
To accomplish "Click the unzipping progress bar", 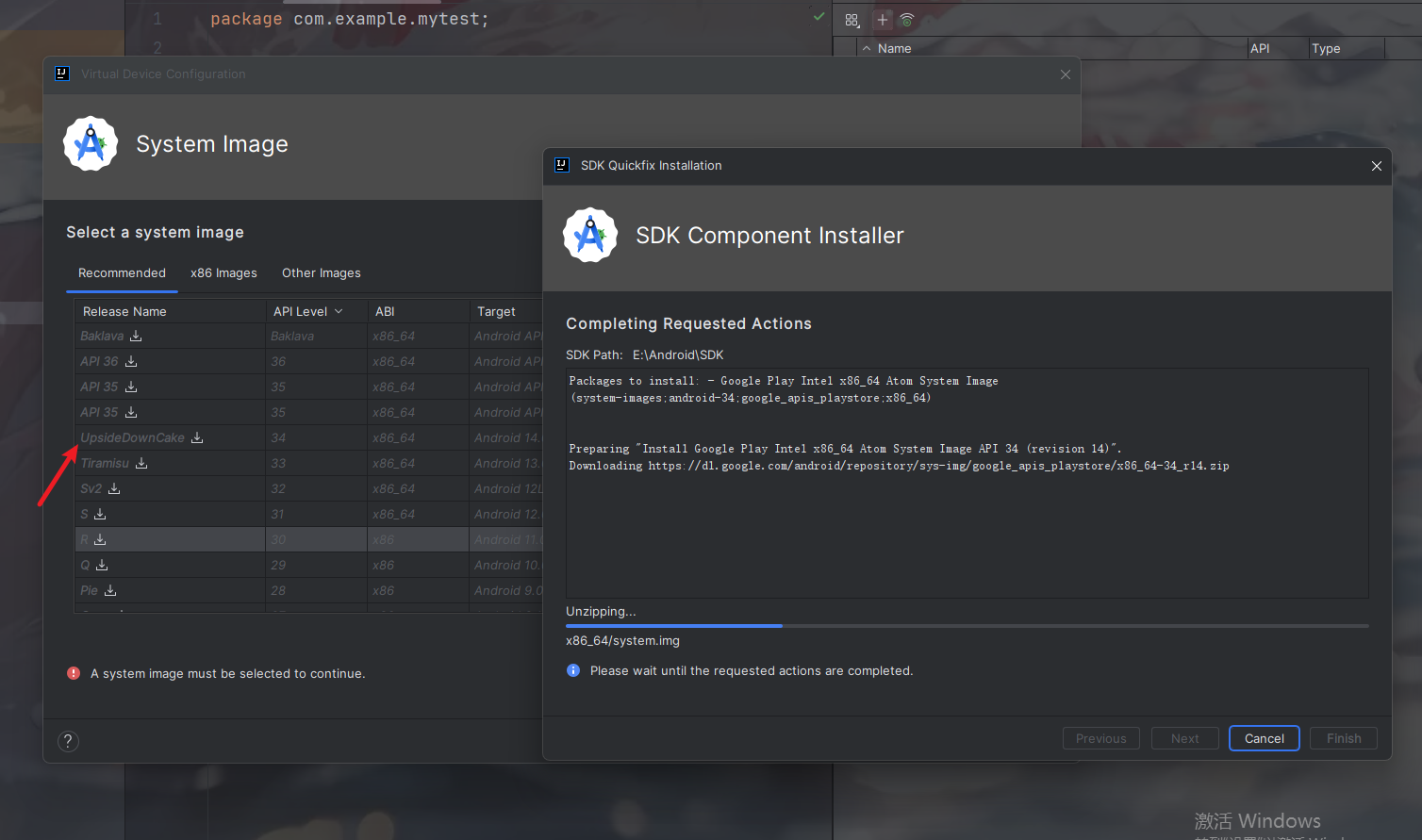I will (967, 625).
